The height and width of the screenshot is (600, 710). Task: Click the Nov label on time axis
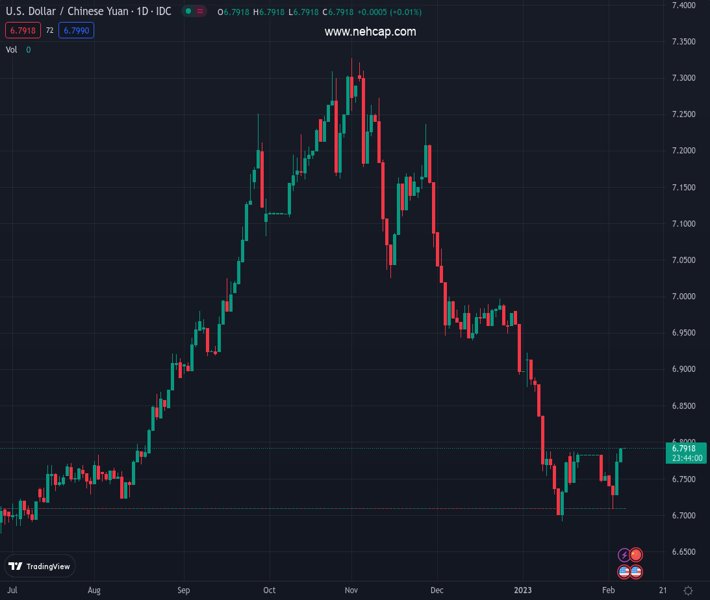coord(351,590)
